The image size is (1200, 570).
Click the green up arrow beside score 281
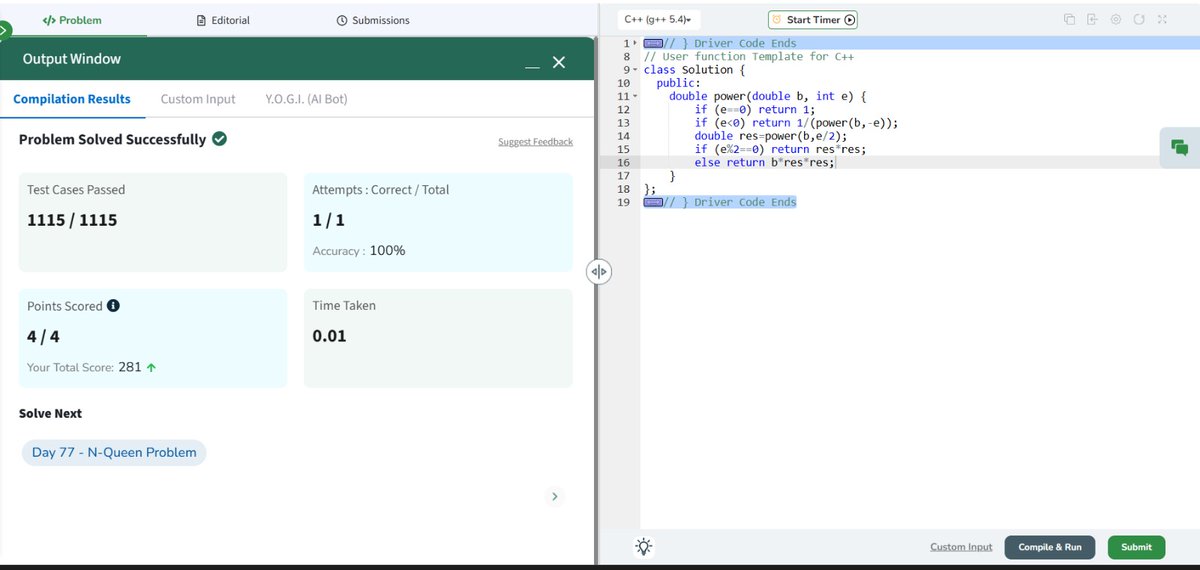click(x=151, y=367)
